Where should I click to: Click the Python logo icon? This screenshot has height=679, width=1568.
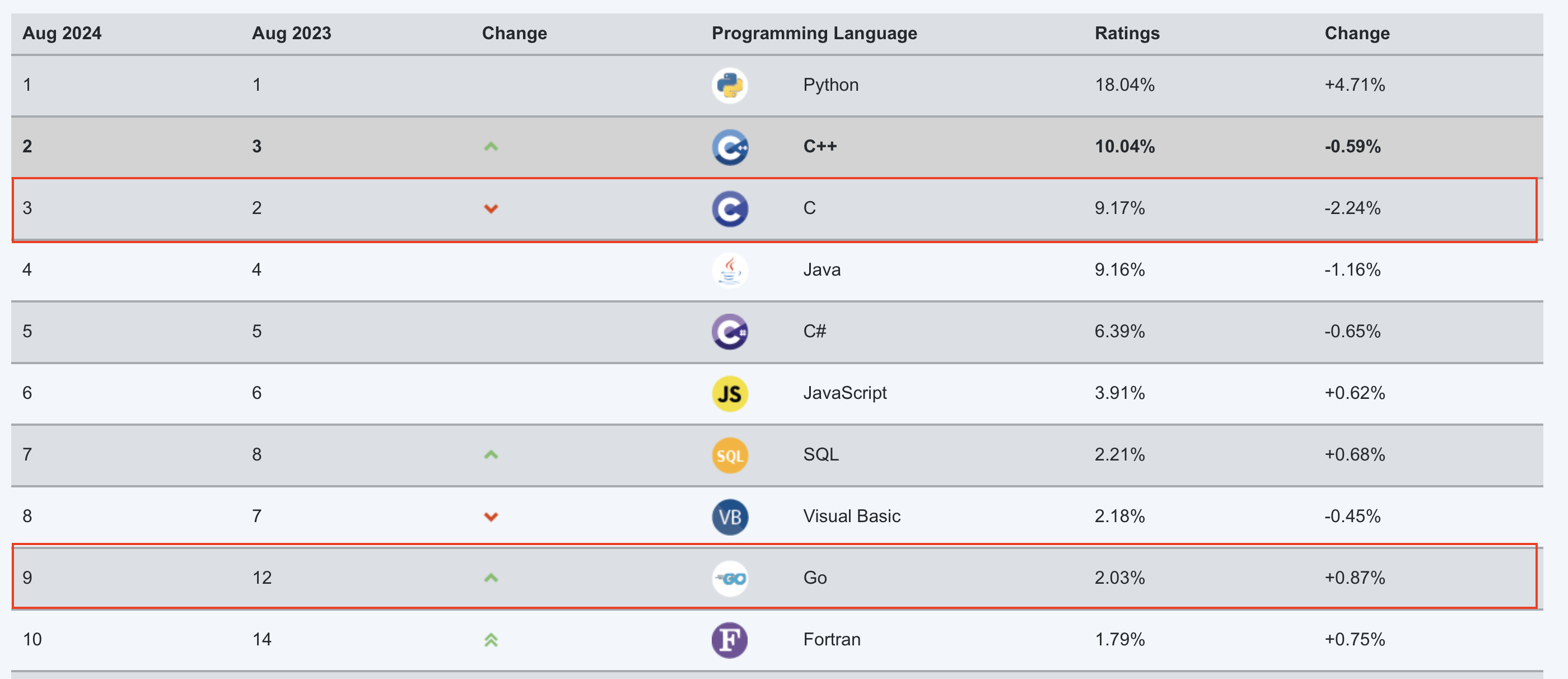(730, 85)
